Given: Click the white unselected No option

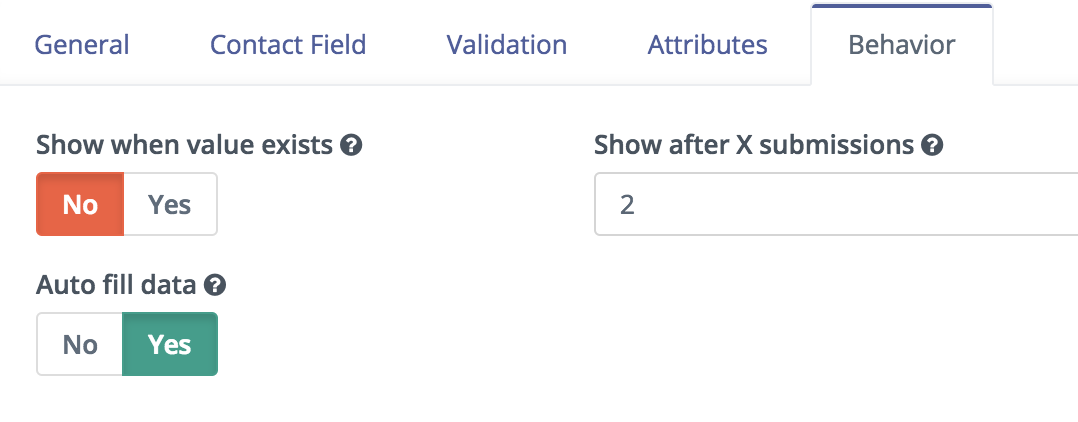Looking at the screenshot, I should pos(80,344).
